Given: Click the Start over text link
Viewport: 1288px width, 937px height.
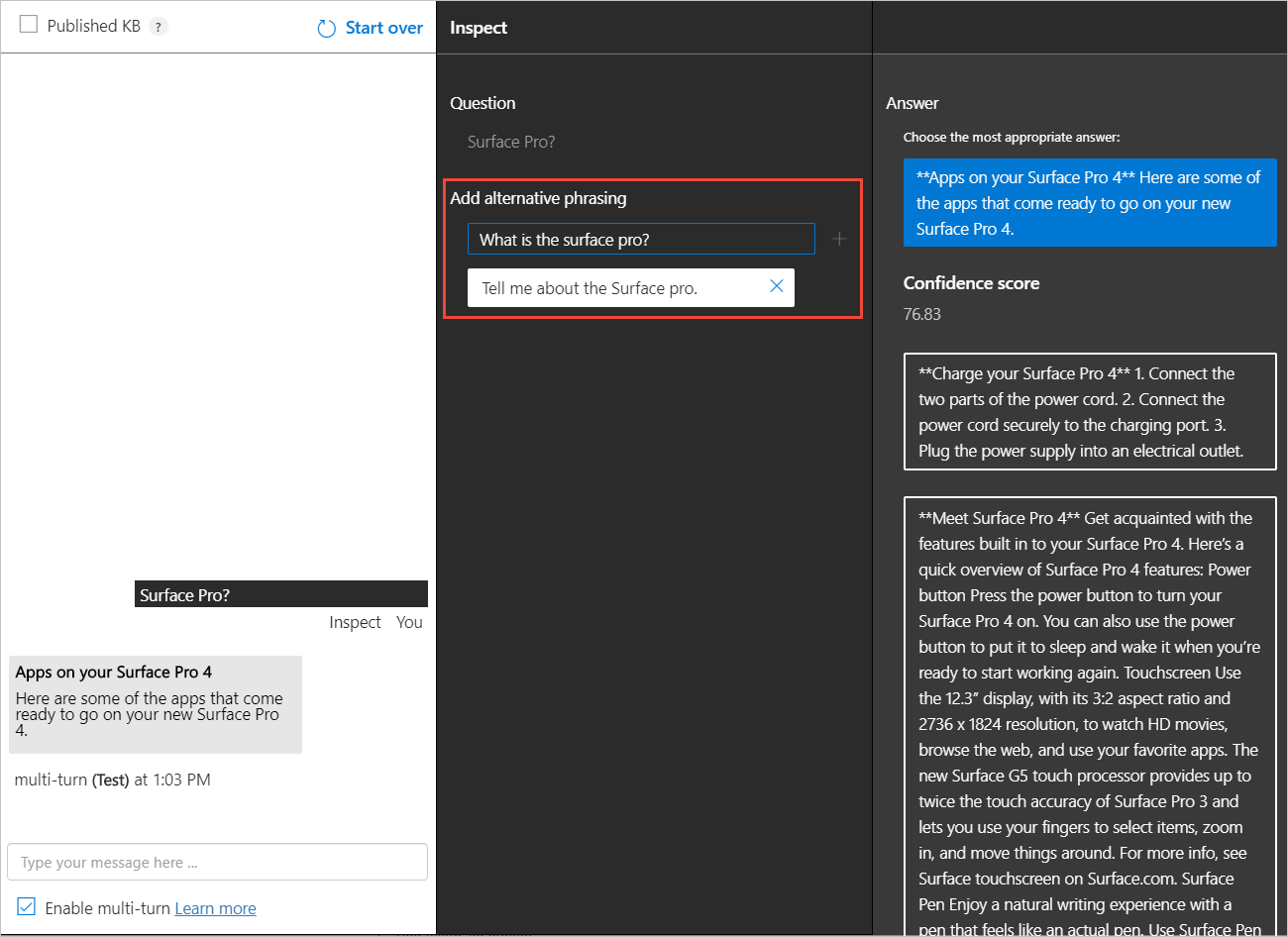Looking at the screenshot, I should pyautogui.click(x=383, y=28).
